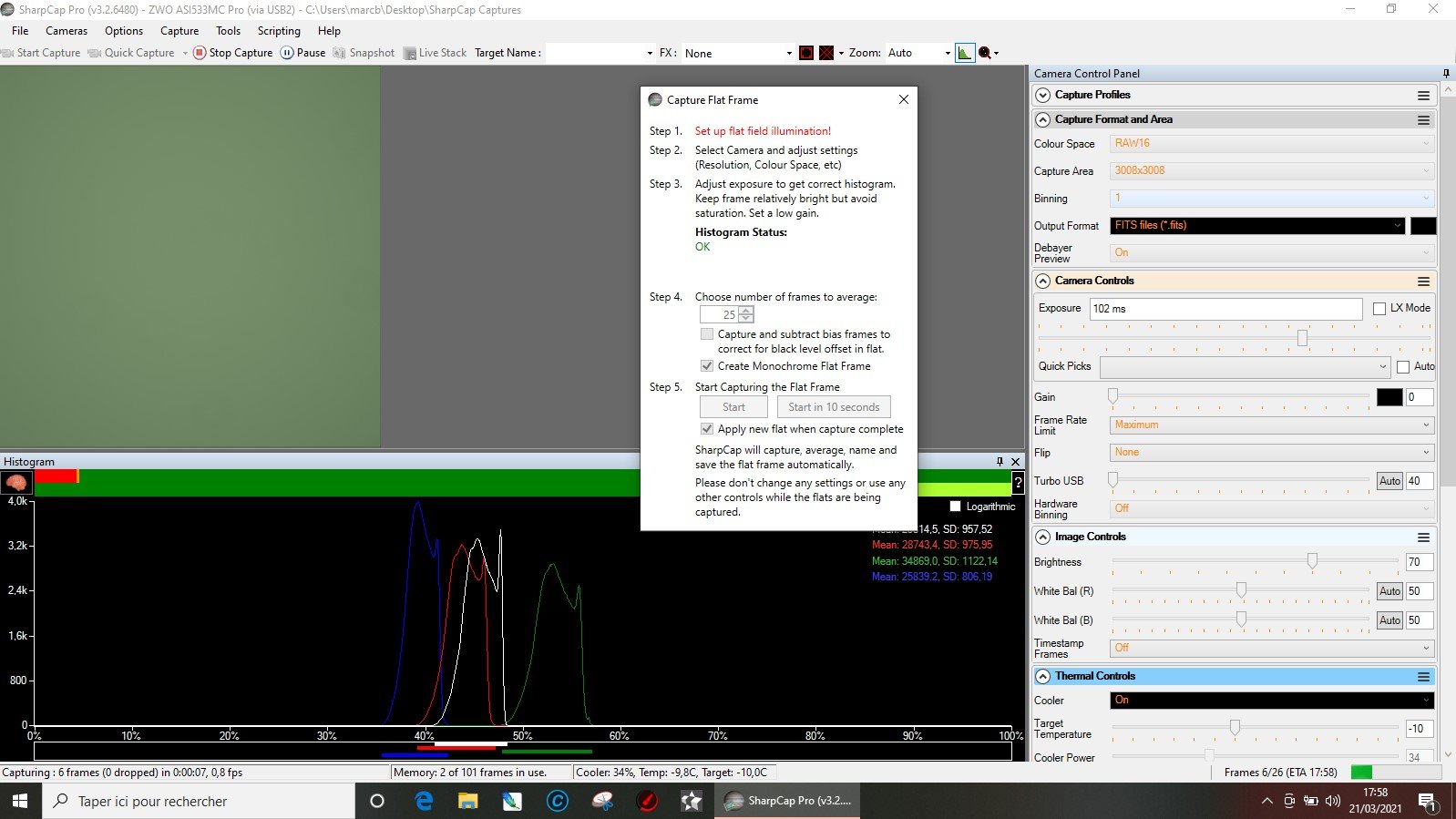Toggle the Logarithmic histogram checkbox

(x=955, y=507)
